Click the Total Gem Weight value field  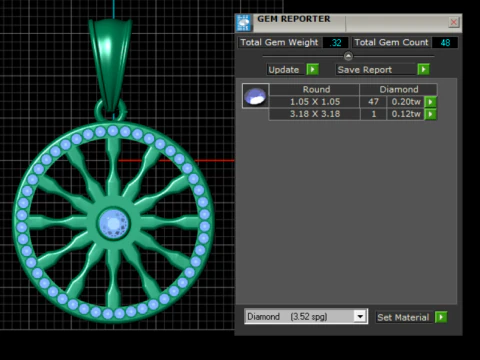(x=336, y=43)
